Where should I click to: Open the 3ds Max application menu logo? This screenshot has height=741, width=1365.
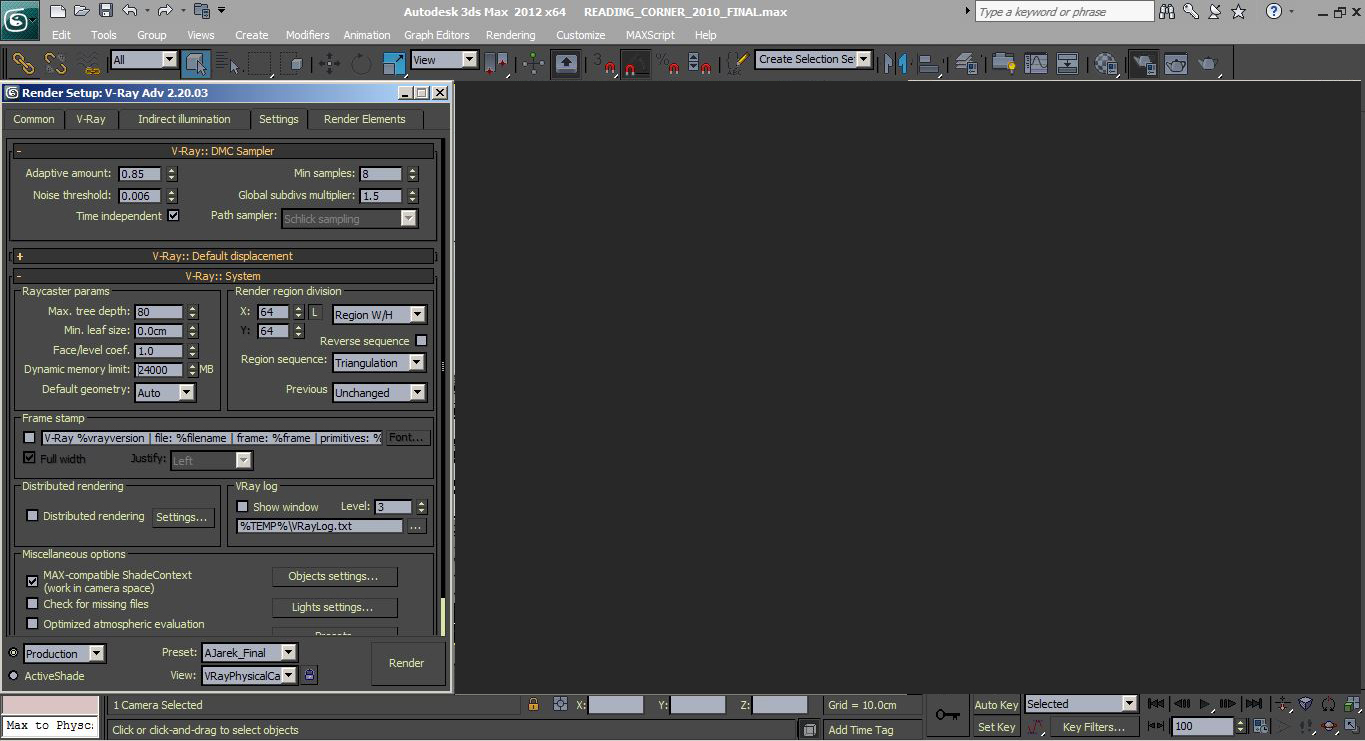pos(19,18)
